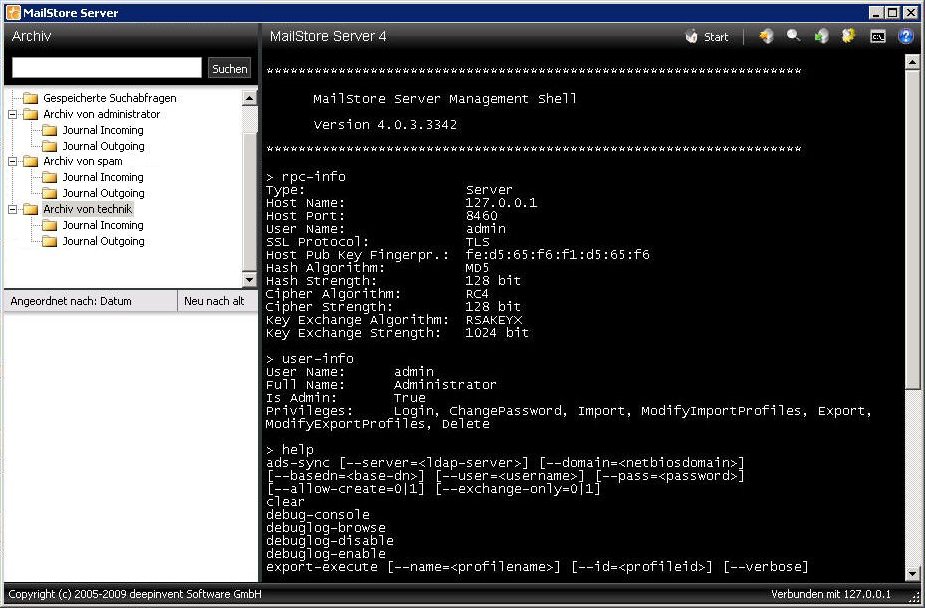Click the folder tree scroll-up arrow
This screenshot has height=608, width=925.
point(250,98)
